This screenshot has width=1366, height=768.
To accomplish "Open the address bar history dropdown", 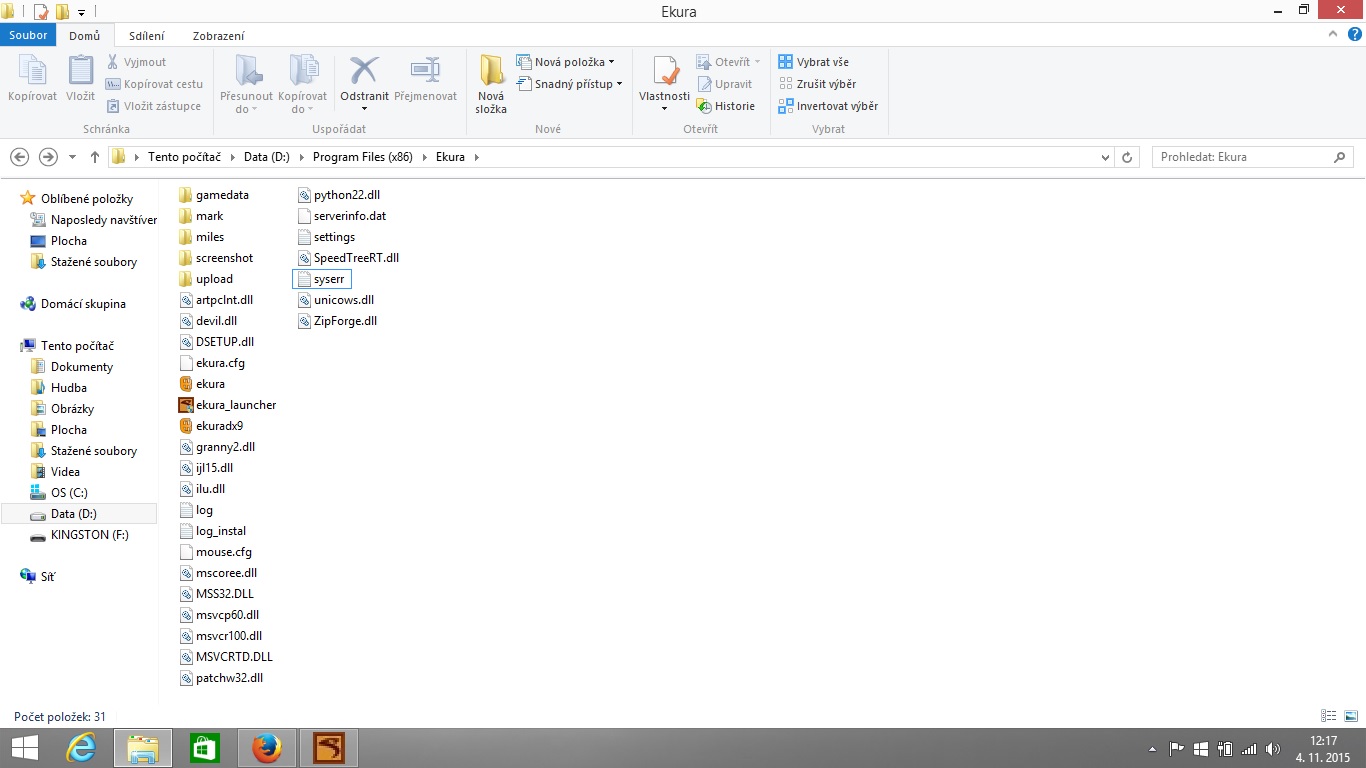I will click(1105, 157).
